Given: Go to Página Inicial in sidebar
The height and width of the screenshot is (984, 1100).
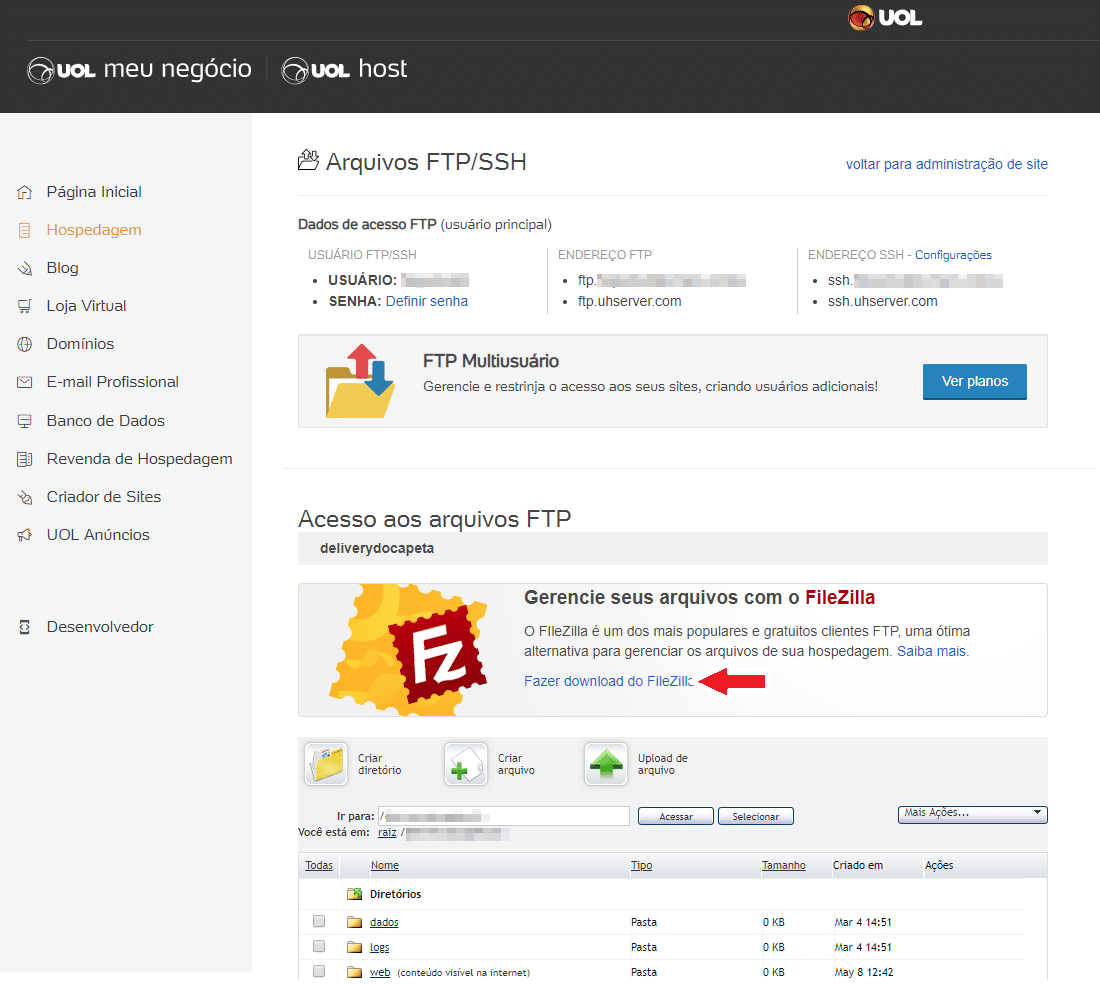Looking at the screenshot, I should (x=94, y=192).
